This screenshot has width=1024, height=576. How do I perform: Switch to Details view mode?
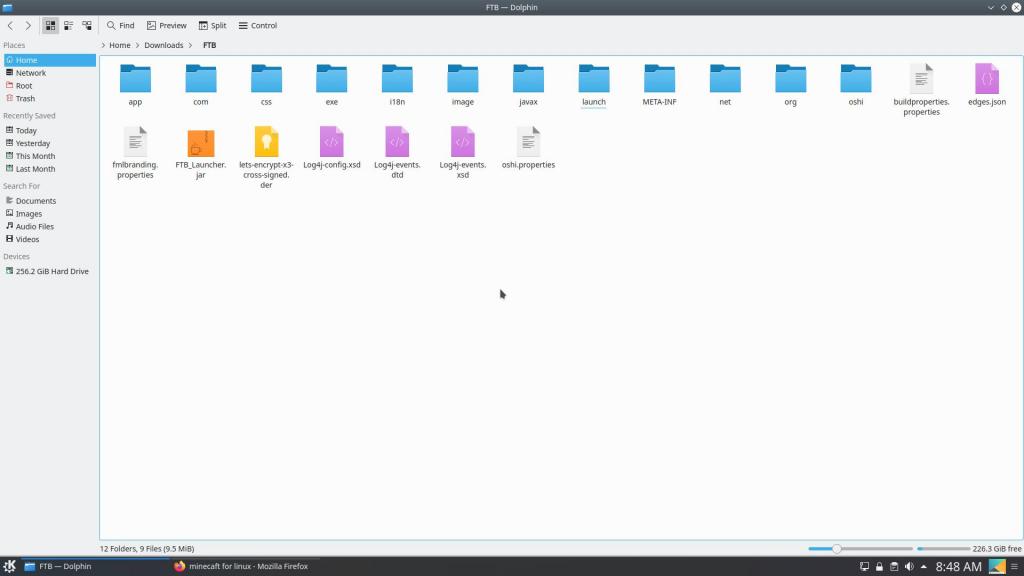click(x=87, y=25)
